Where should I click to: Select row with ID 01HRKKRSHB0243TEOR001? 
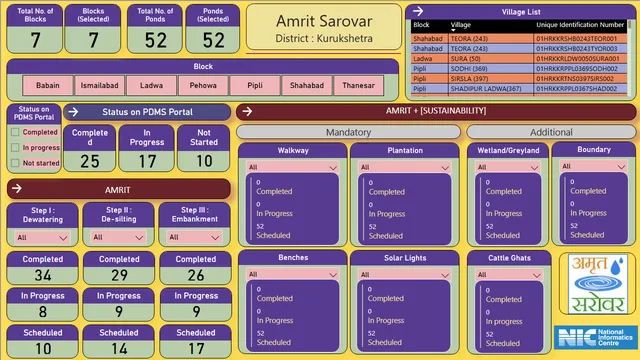[x=519, y=39]
